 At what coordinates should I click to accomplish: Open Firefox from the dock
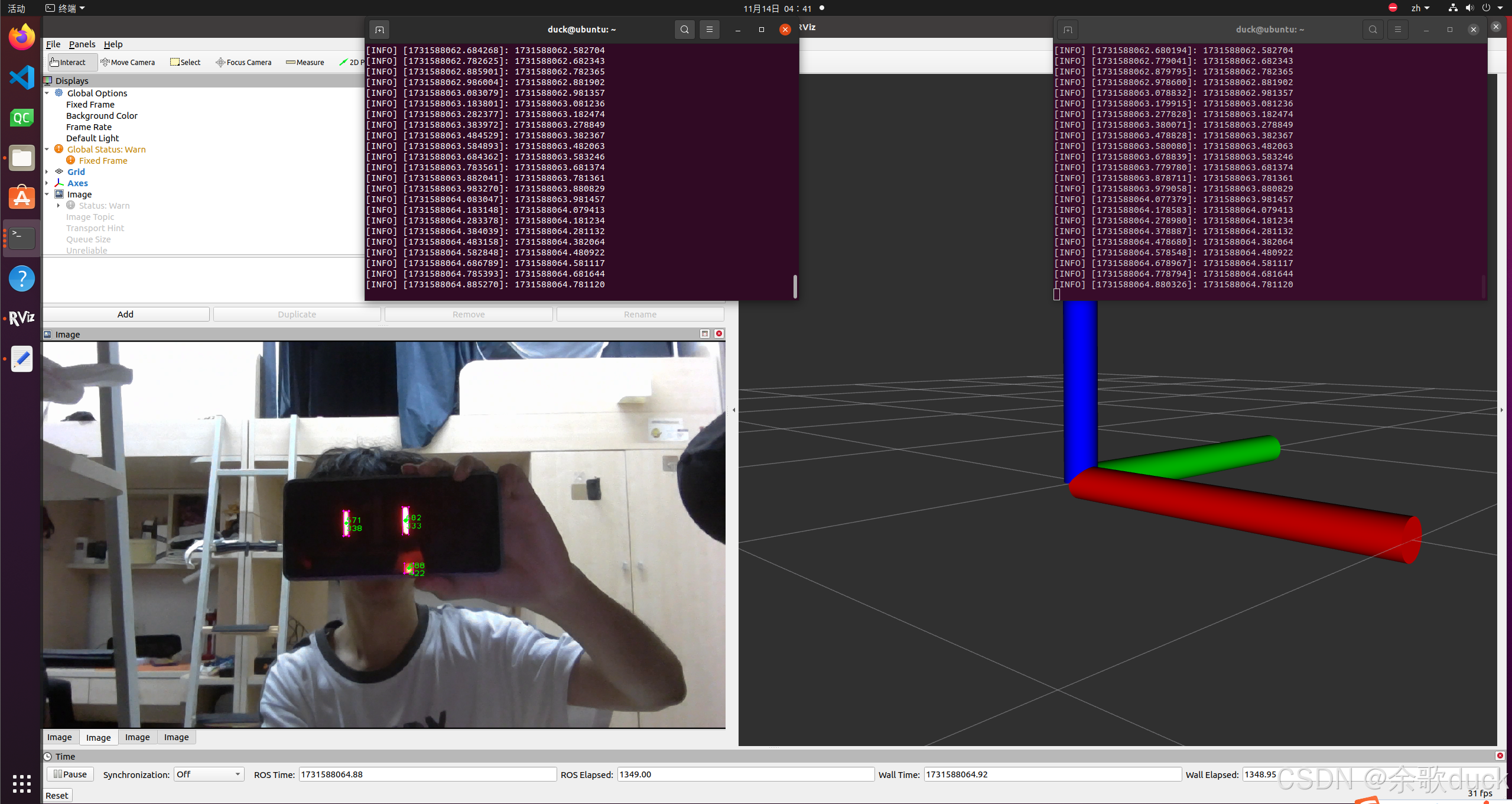22,37
